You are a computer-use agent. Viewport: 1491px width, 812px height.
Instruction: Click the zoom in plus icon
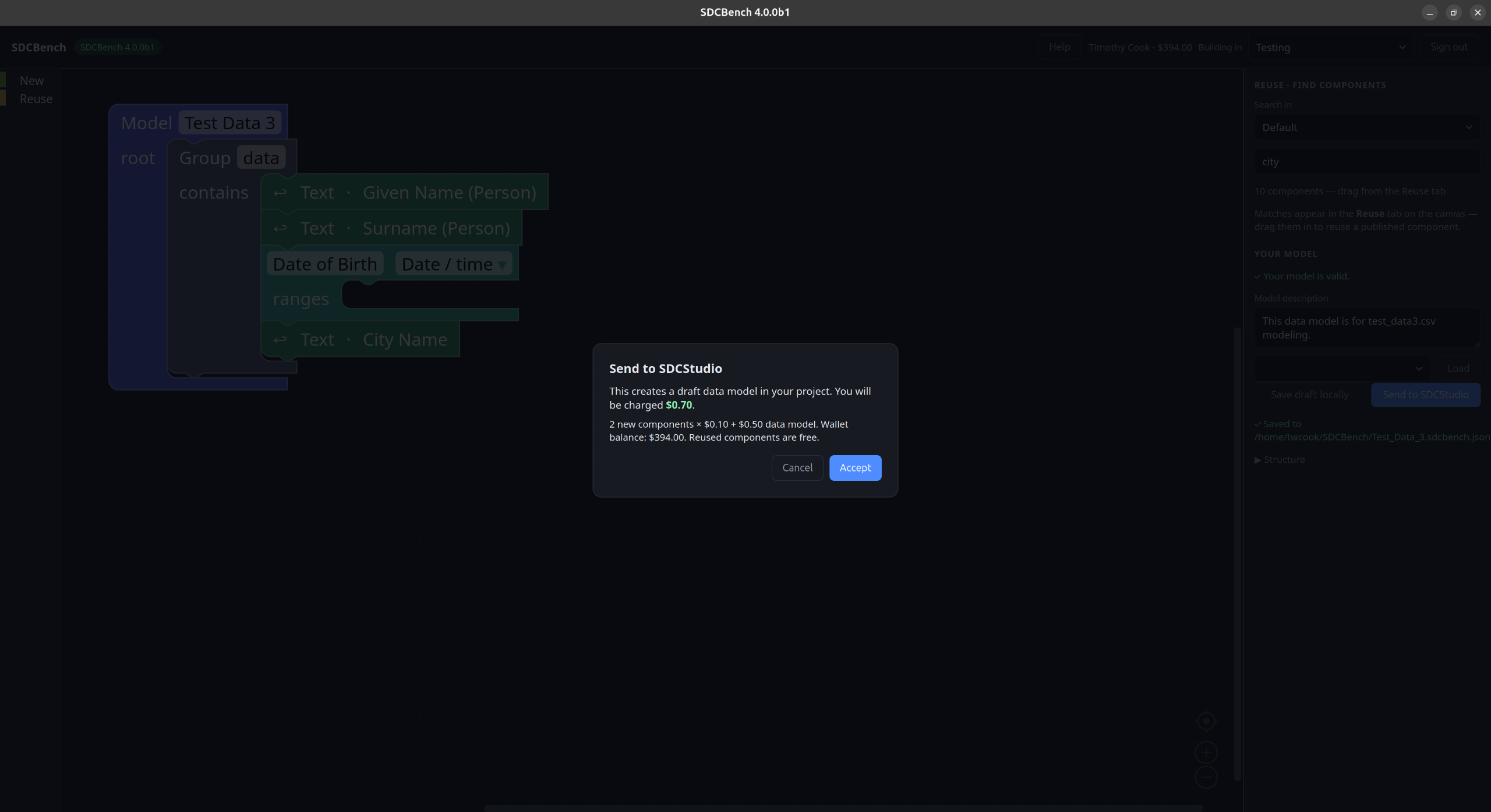pyautogui.click(x=1206, y=753)
